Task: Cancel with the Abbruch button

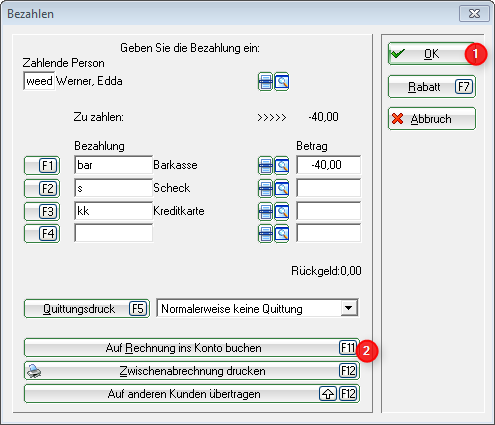Action: coord(431,119)
